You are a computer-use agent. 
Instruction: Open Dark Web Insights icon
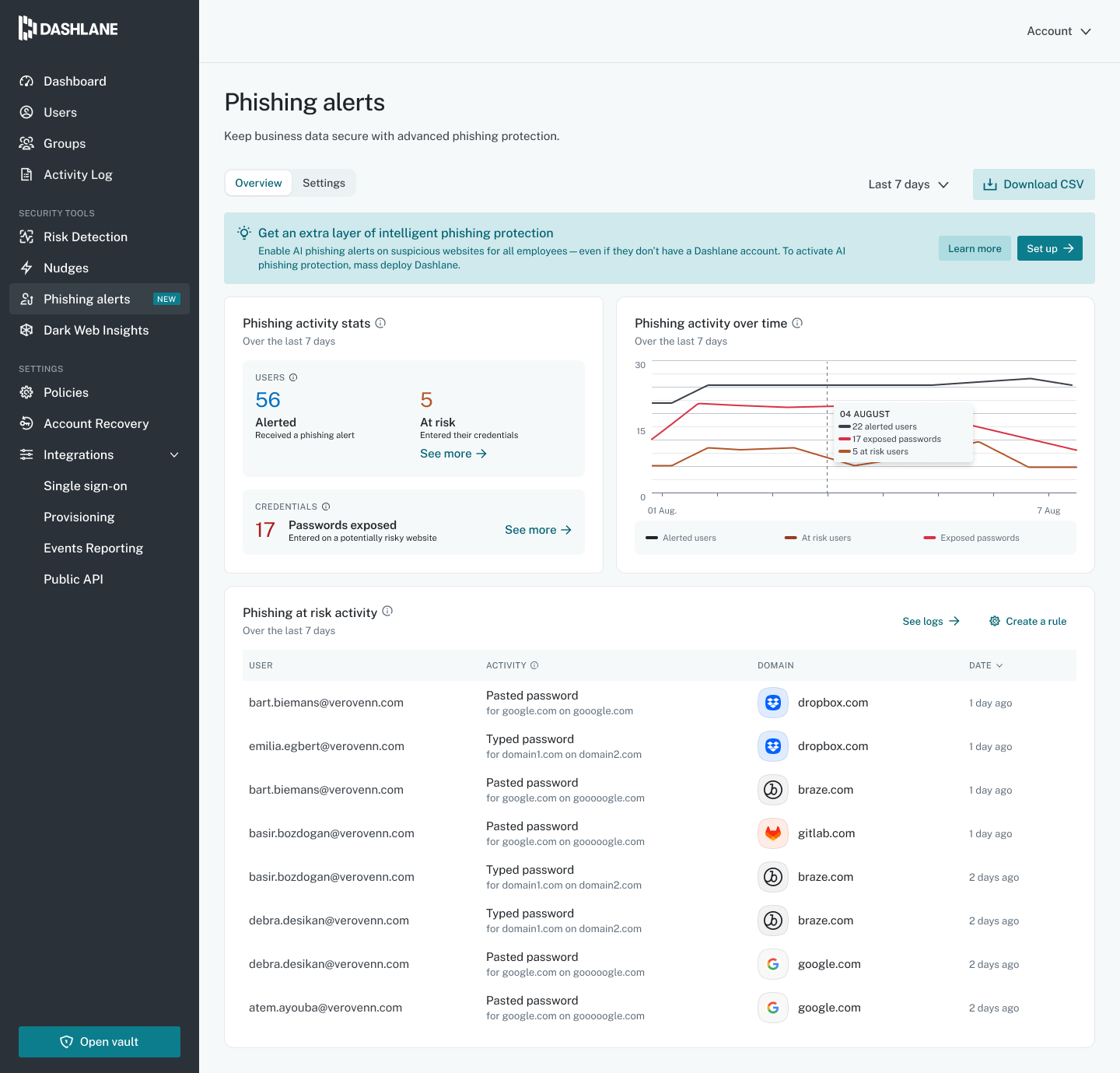[26, 330]
